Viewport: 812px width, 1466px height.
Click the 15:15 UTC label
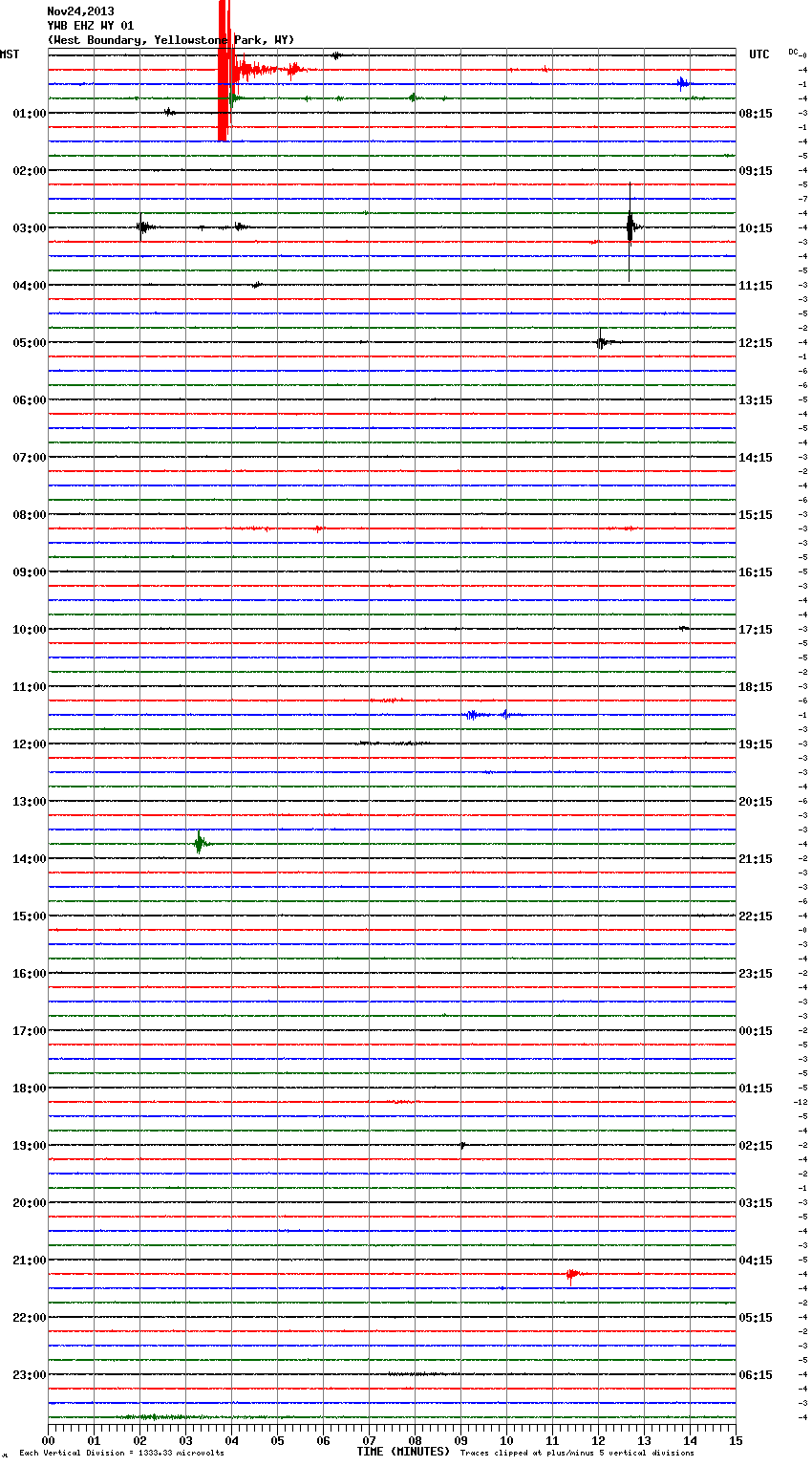coord(756,514)
